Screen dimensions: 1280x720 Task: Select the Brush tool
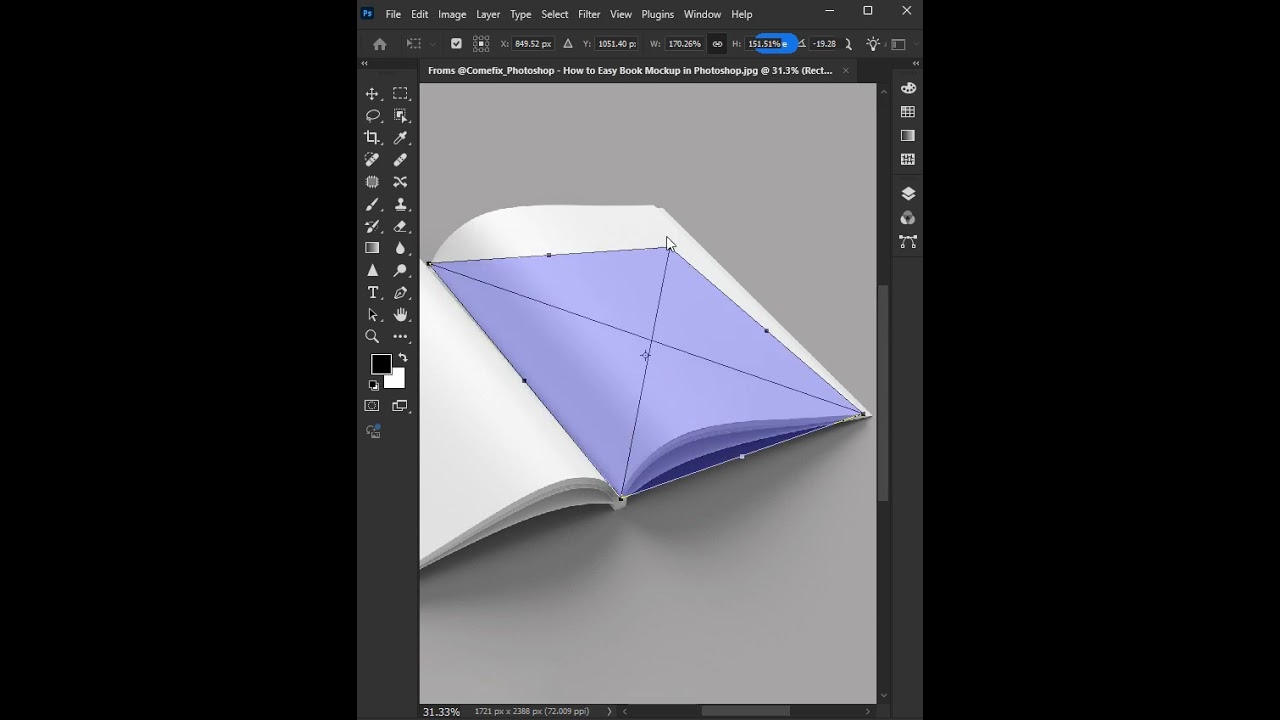point(372,204)
